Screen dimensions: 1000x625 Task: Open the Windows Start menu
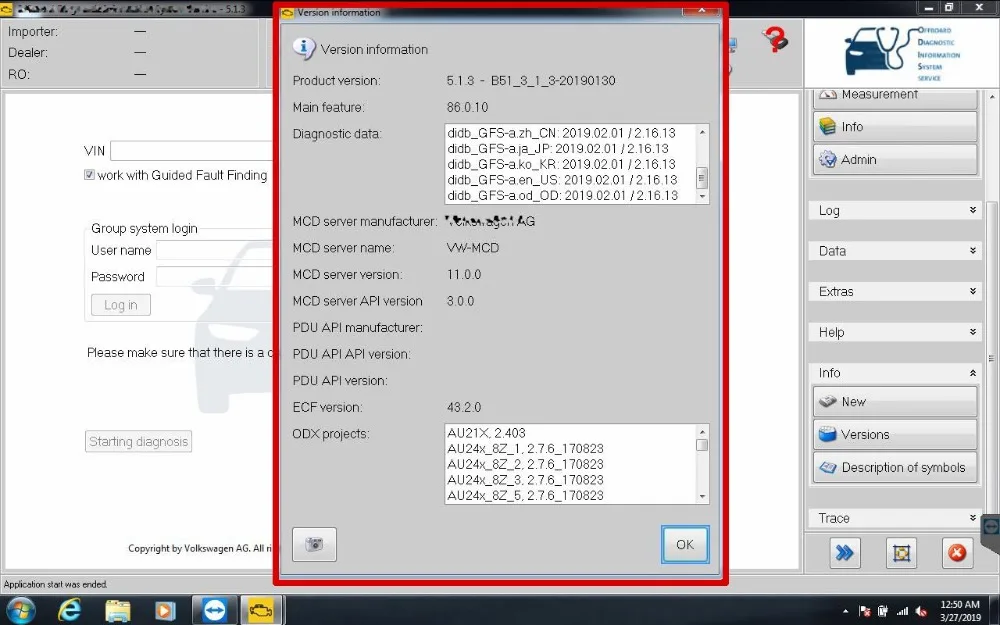[22, 611]
